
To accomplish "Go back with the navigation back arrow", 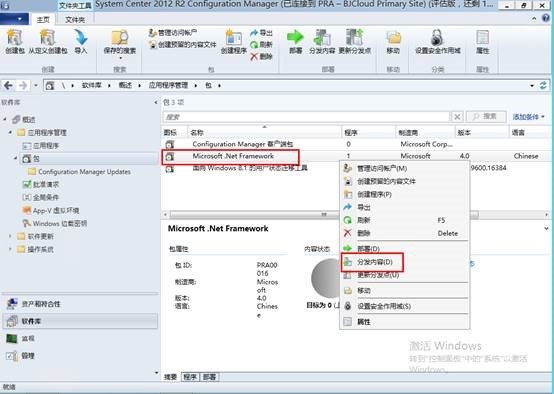I will (8, 85).
